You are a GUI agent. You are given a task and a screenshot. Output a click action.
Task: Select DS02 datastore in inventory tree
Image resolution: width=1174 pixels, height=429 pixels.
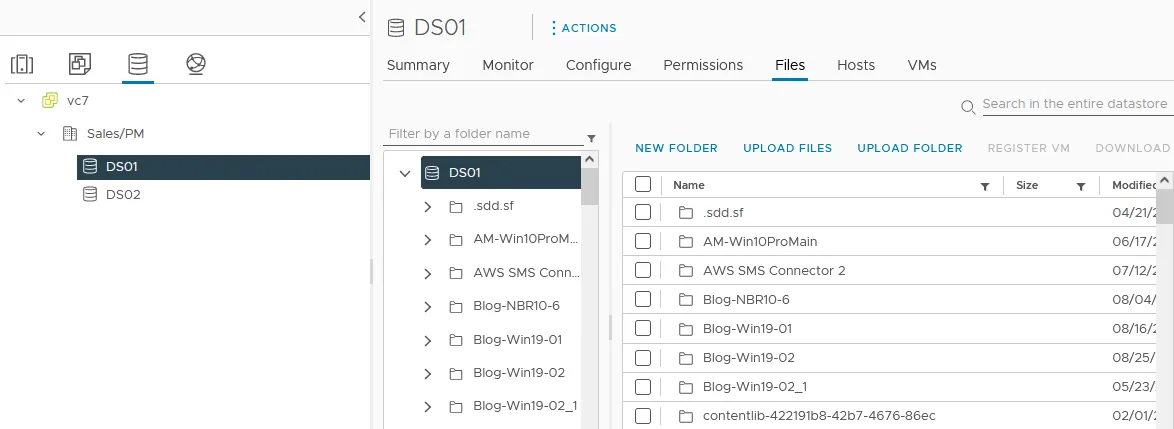pyautogui.click(x=123, y=195)
